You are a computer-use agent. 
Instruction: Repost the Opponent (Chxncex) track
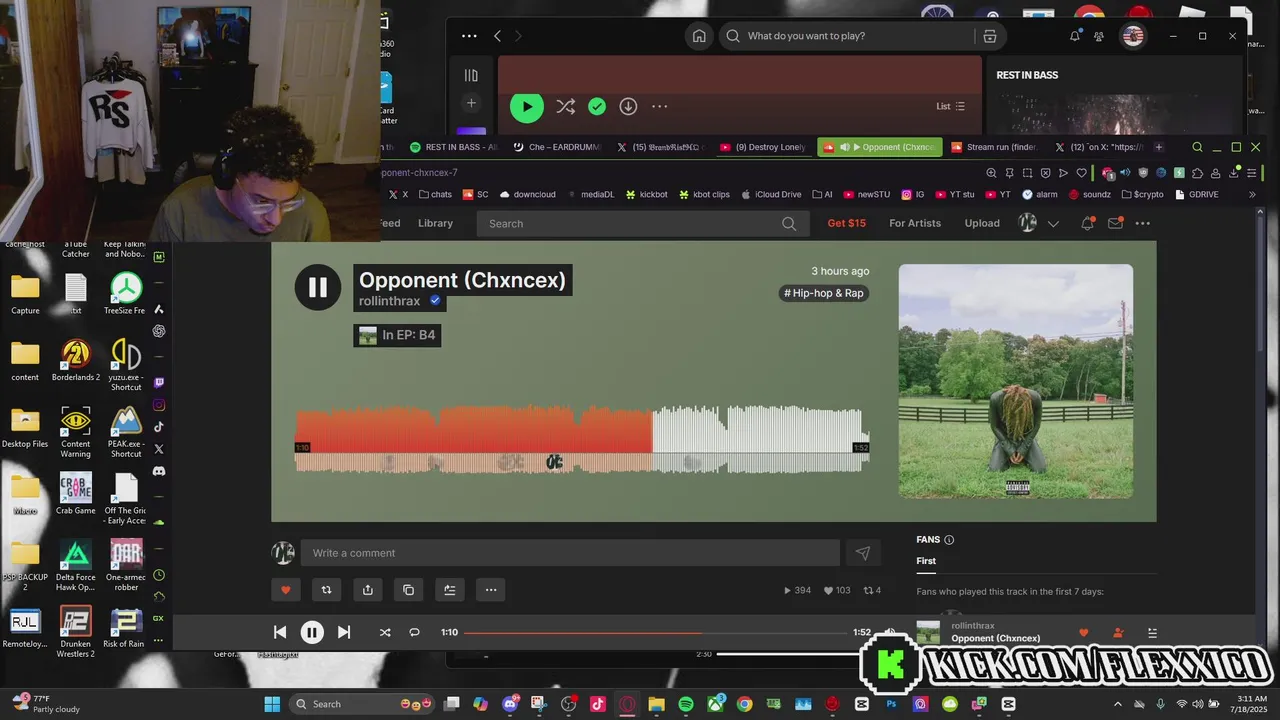(326, 590)
